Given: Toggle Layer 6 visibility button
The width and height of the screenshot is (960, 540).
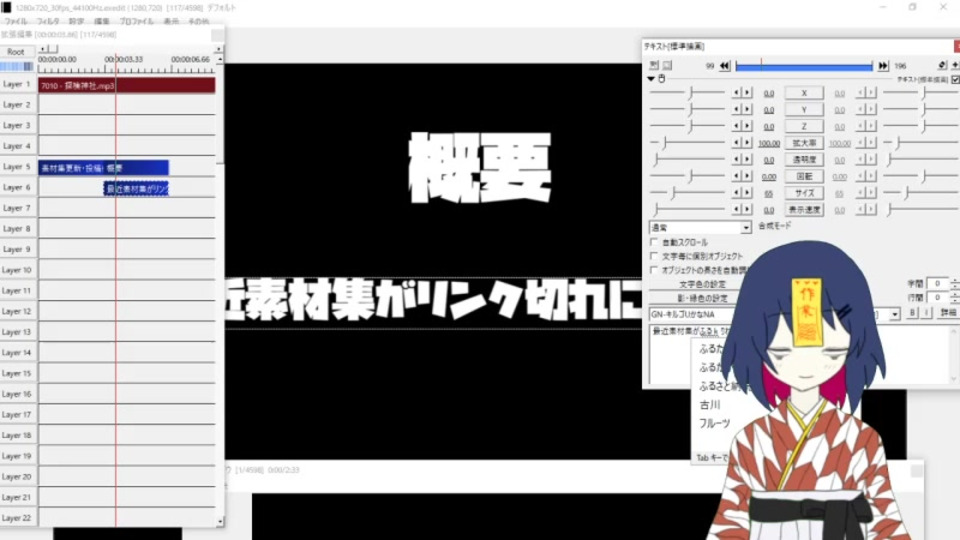Looking at the screenshot, I should [17, 187].
